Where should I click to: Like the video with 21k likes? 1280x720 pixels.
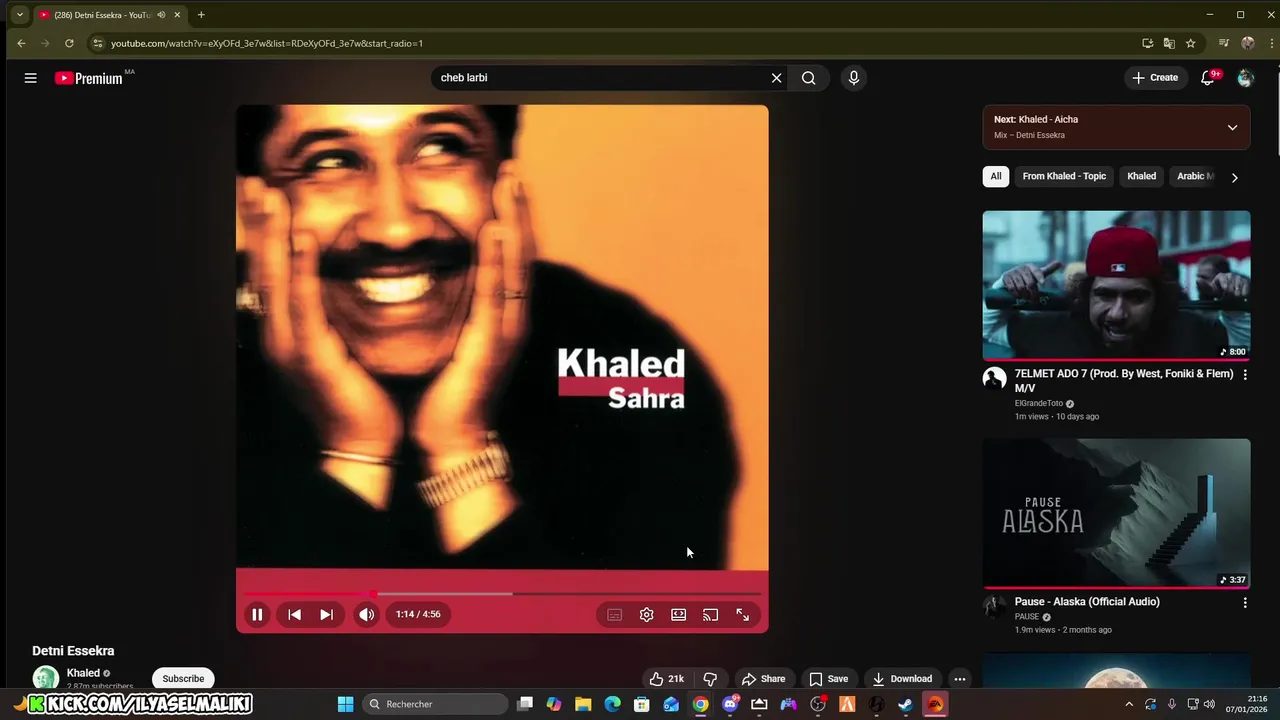[x=666, y=679]
